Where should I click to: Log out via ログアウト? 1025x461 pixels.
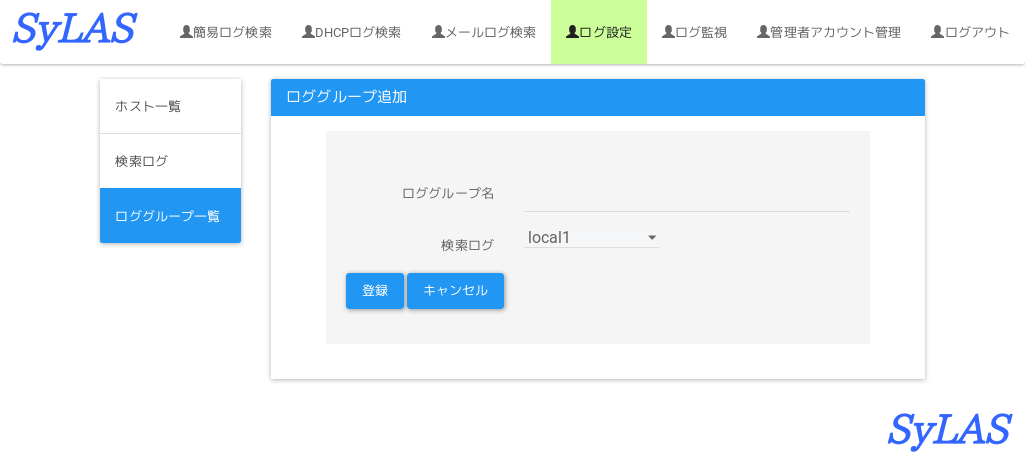[x=970, y=32]
